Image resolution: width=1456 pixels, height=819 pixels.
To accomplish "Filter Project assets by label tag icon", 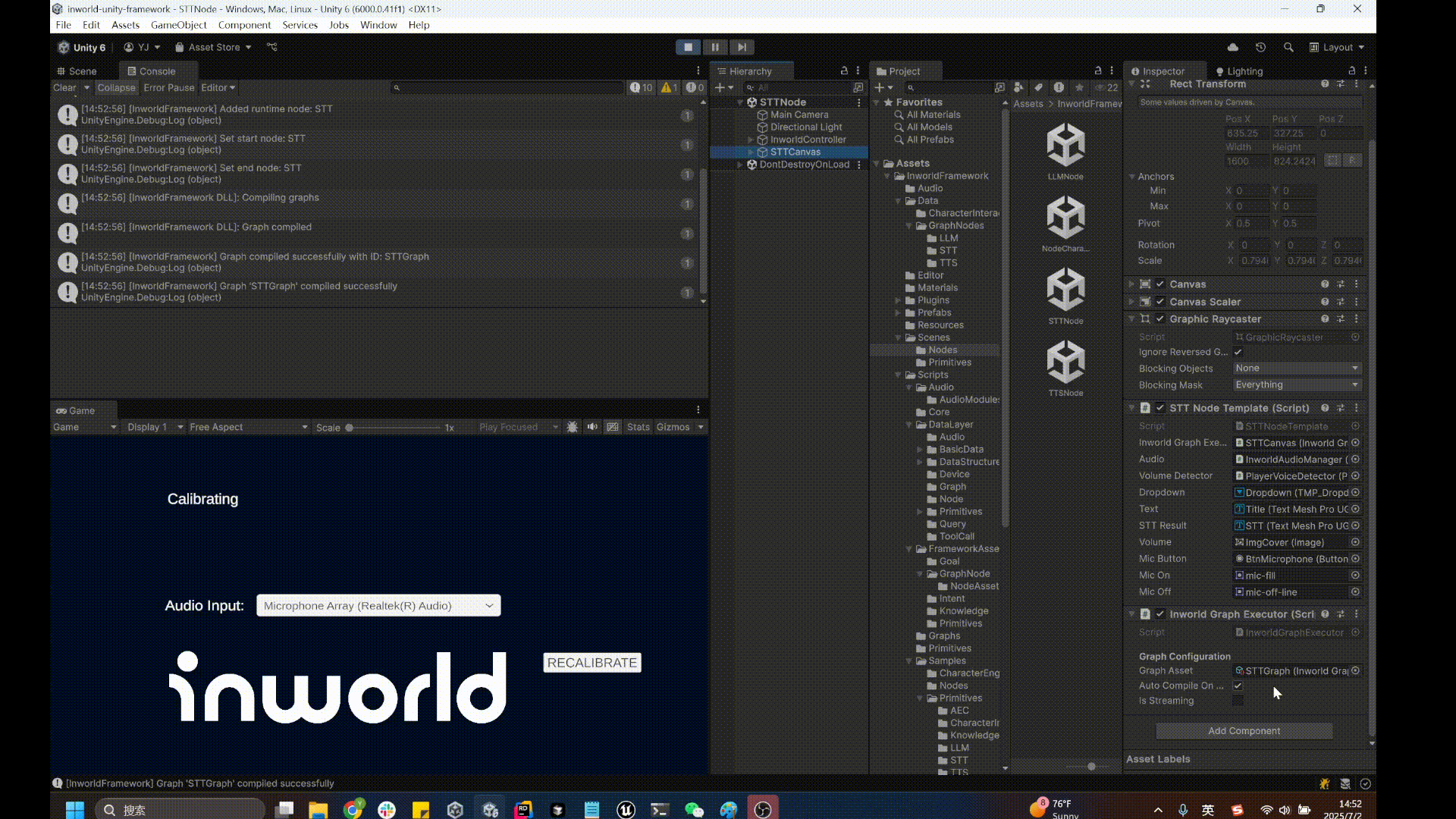I will click(x=1039, y=87).
